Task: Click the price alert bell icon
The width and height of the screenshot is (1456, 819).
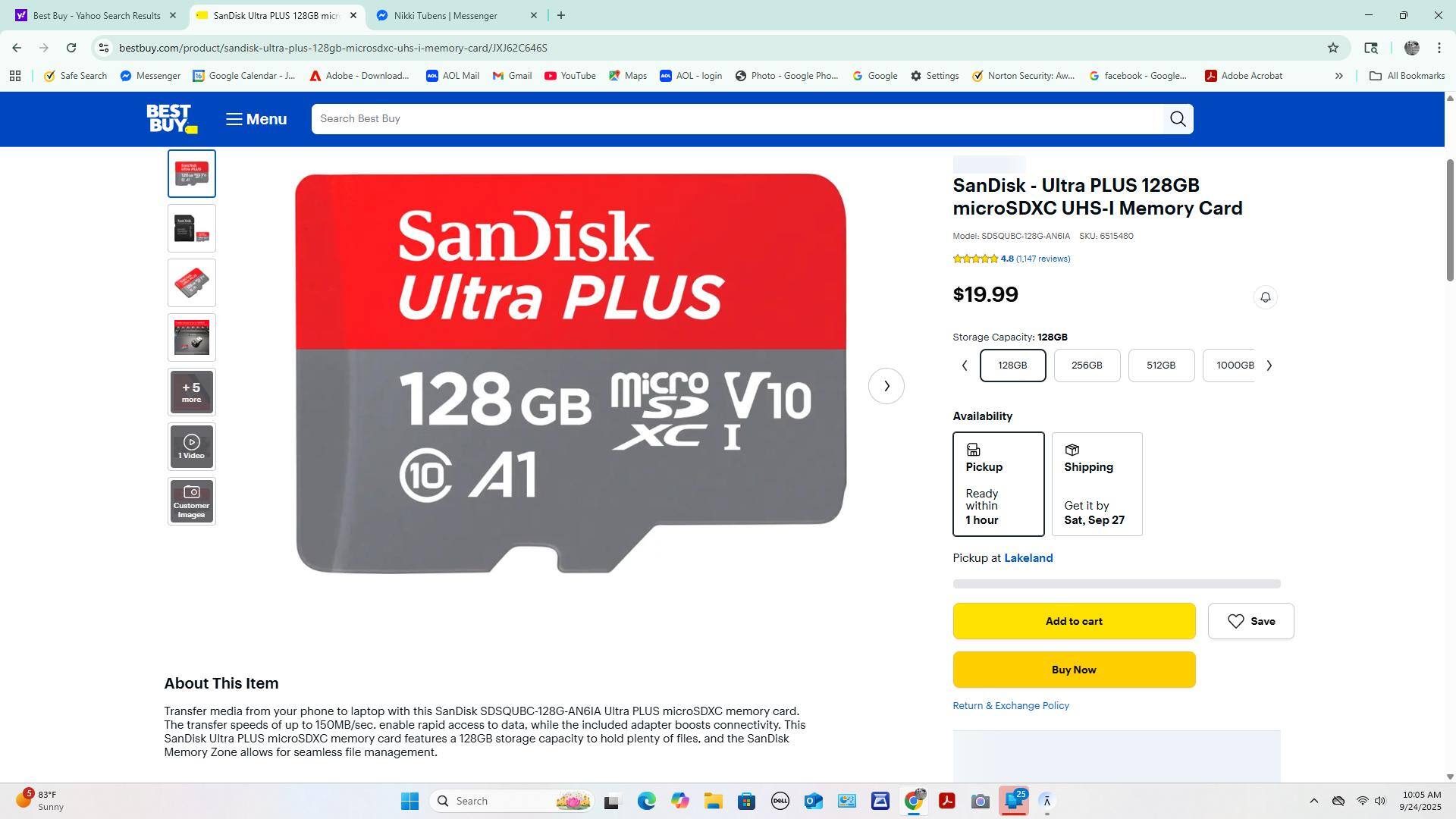Action: click(x=1265, y=297)
